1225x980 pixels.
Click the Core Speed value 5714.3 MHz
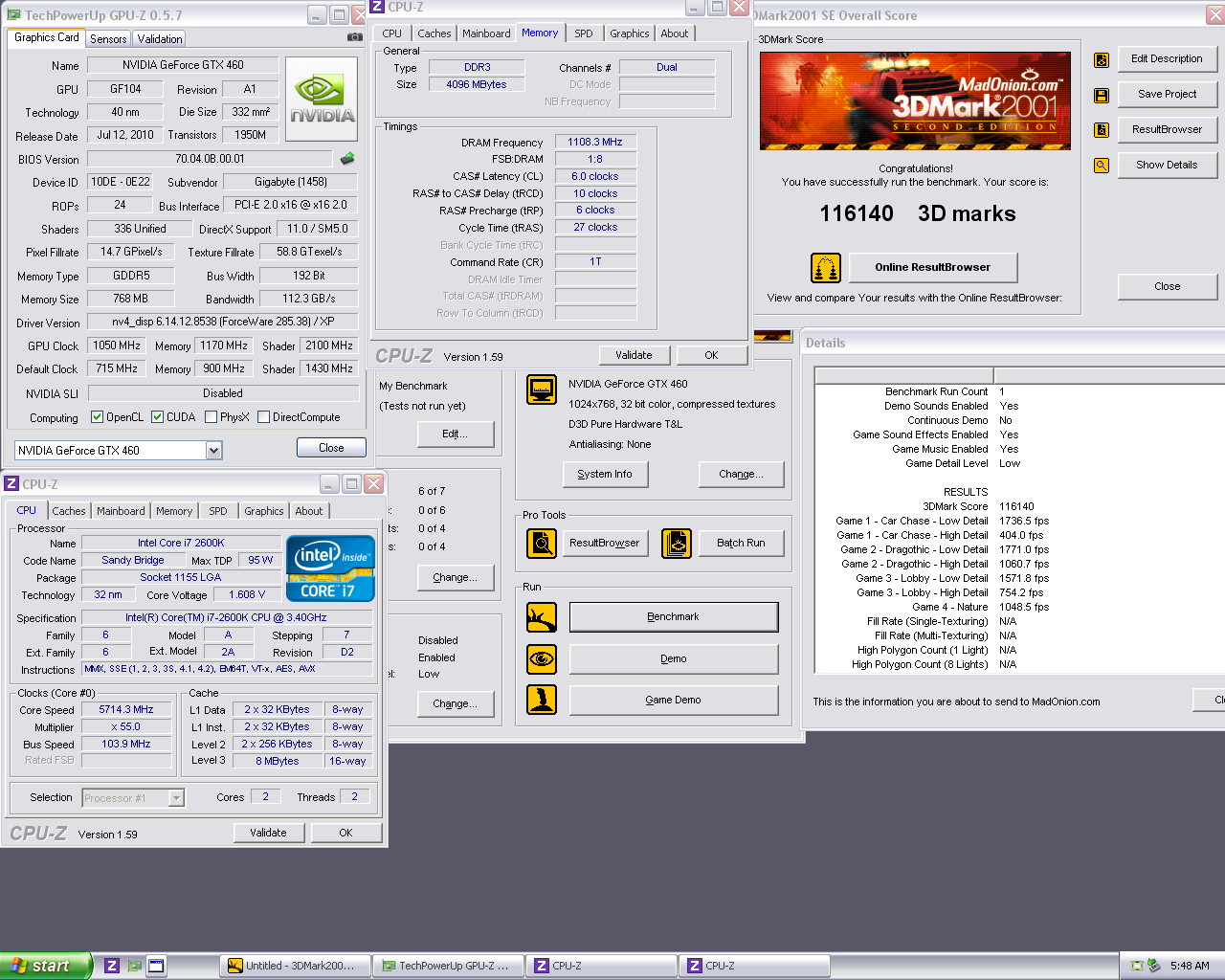125,710
